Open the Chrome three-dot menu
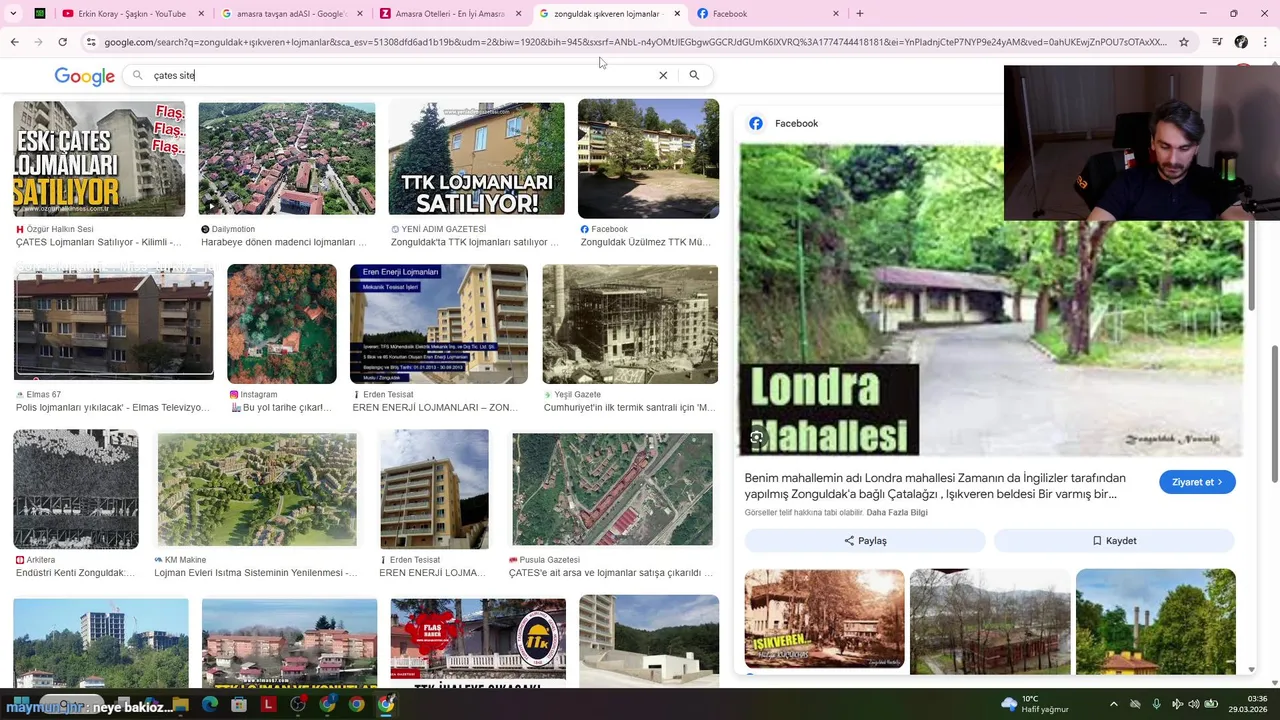Viewport: 1280px width, 720px height. 1265,42
